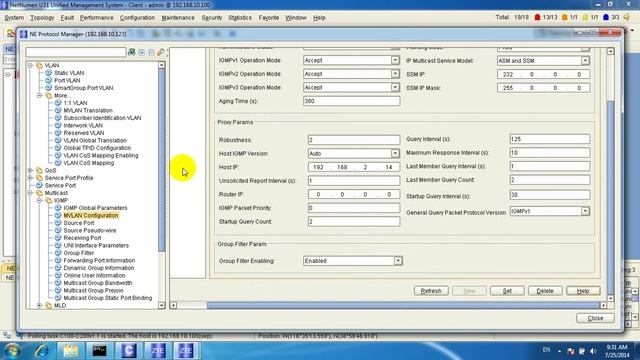Image resolution: width=640 pixels, height=360 pixels.
Task: Open the Fault menu
Action: point(67,18)
